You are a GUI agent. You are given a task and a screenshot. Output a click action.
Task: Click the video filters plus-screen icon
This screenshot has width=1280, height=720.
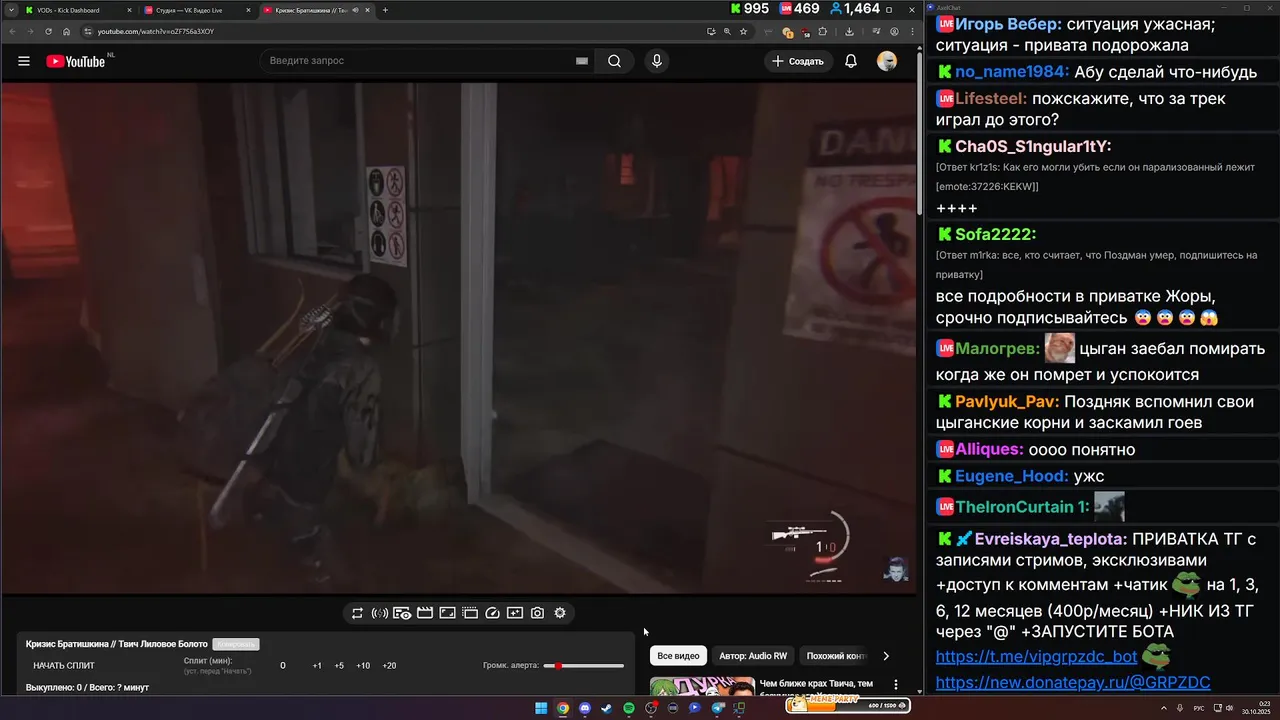pyautogui.click(x=515, y=613)
